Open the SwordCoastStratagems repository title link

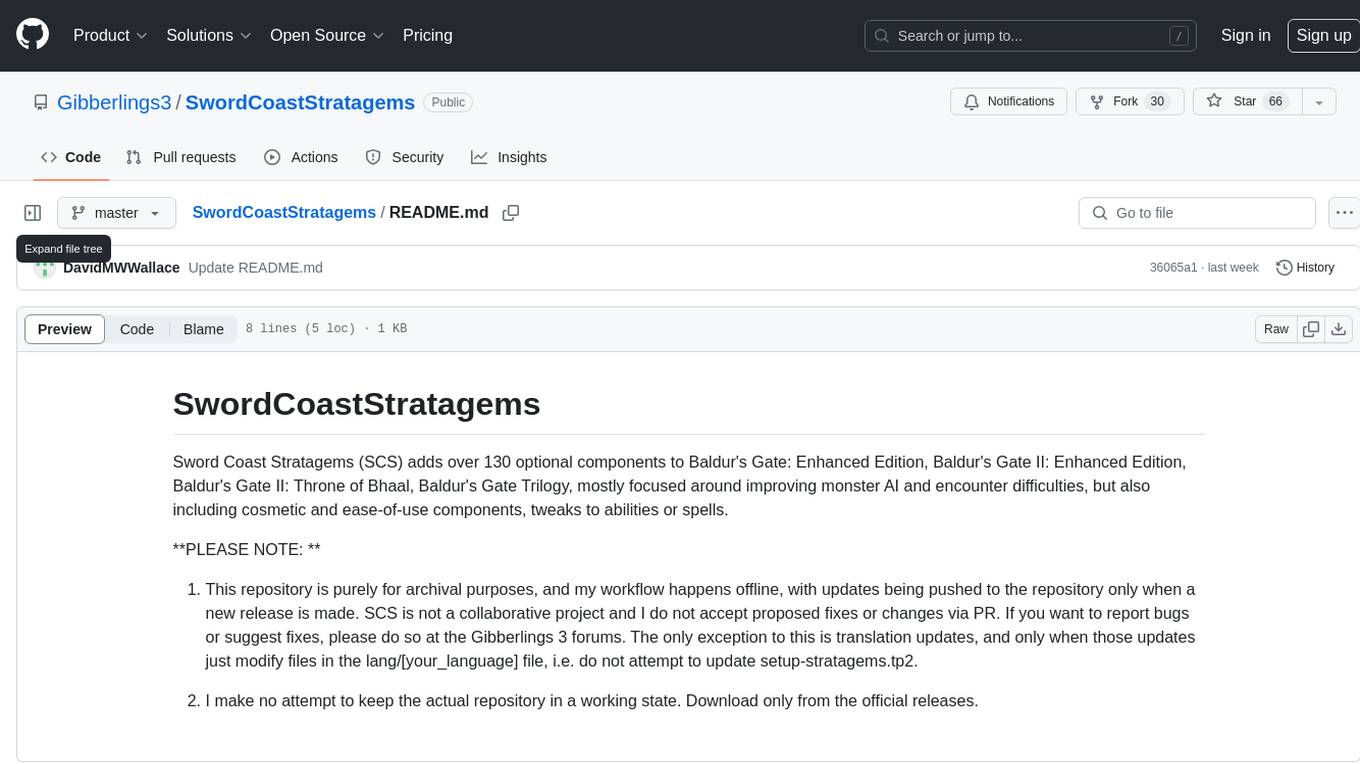pyautogui.click(x=300, y=102)
